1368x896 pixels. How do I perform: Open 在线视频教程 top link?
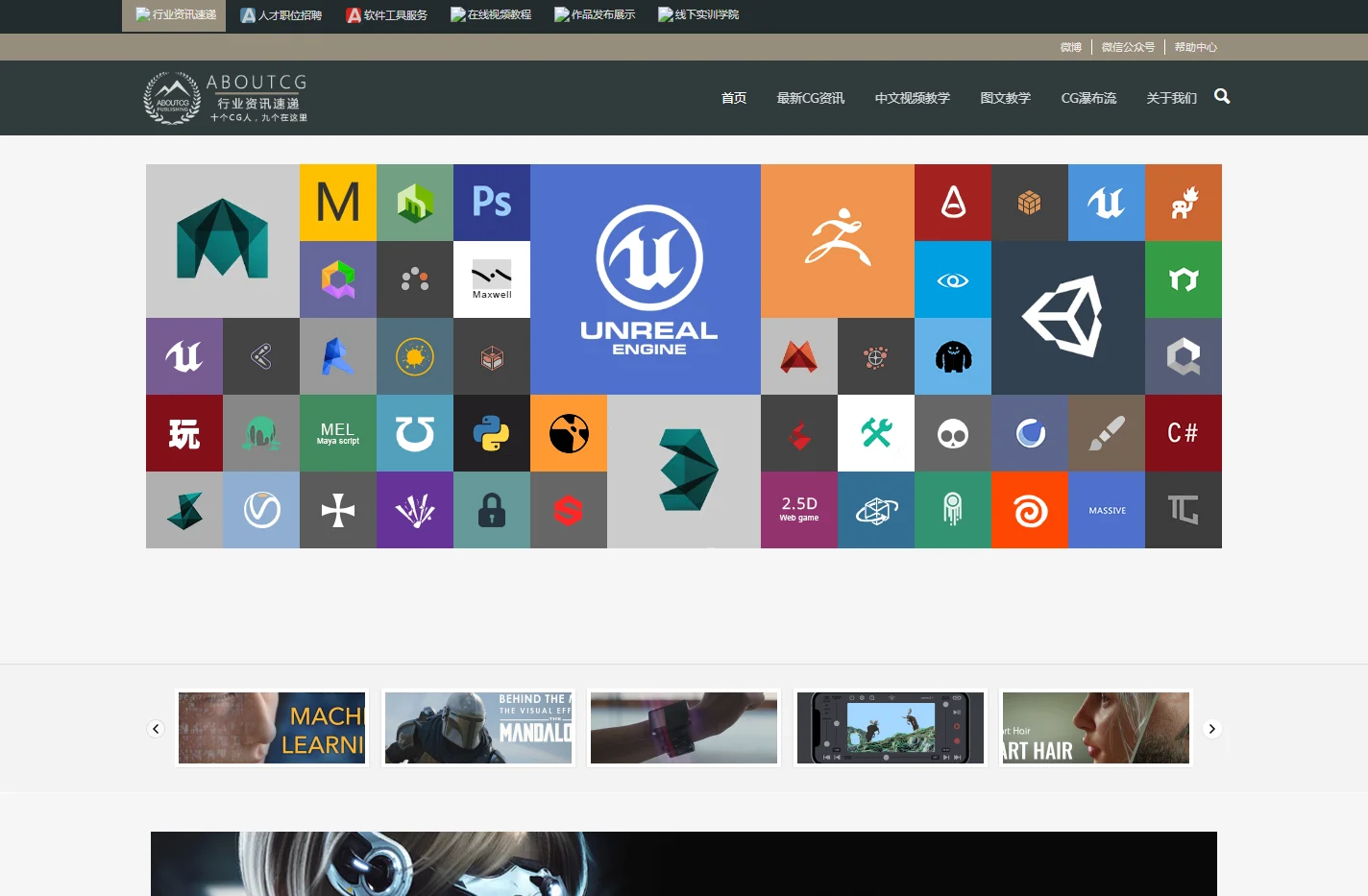pos(491,15)
